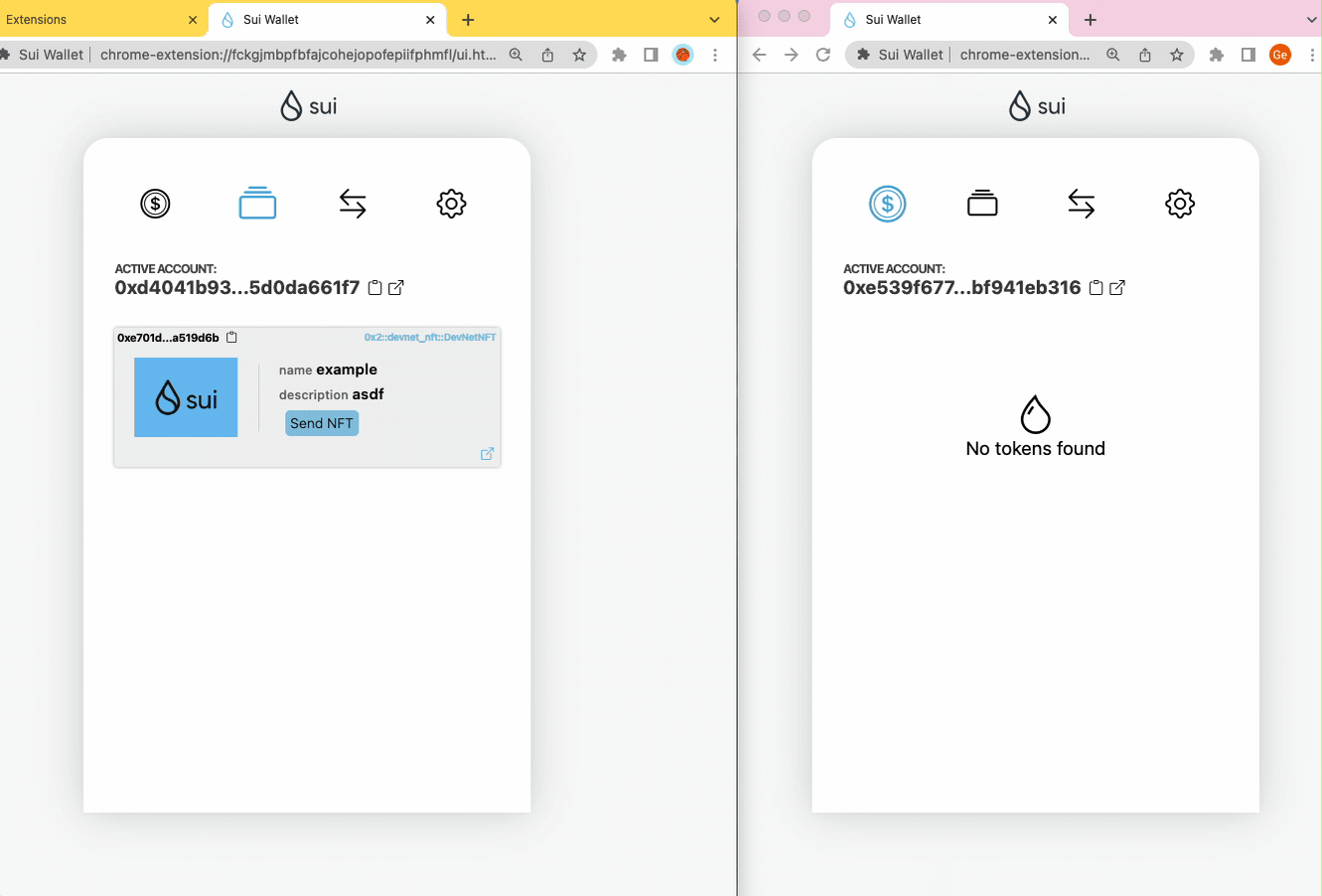Bookmark this page in left browser window
This screenshot has height=896, width=1322.
579,55
